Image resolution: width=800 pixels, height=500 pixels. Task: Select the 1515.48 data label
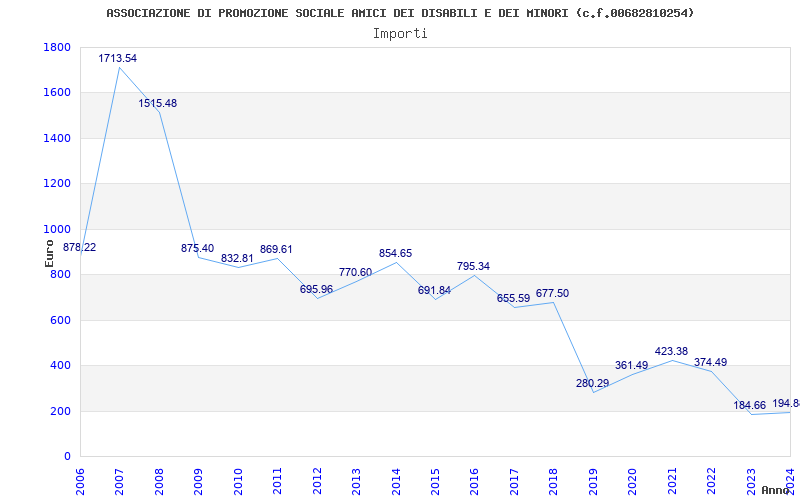click(158, 103)
